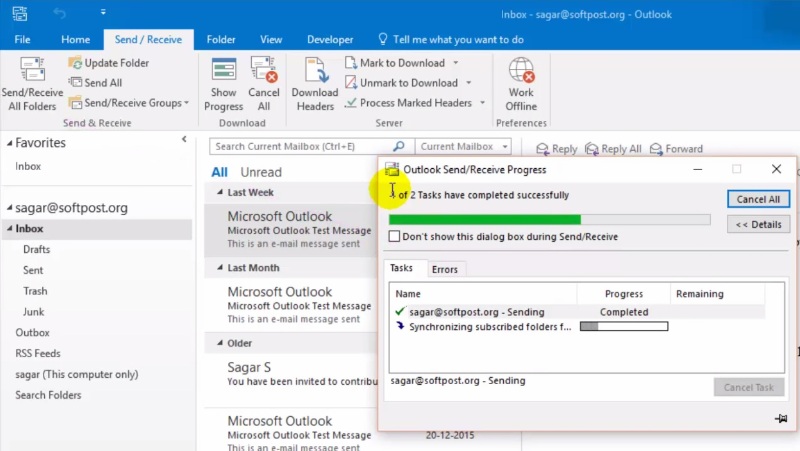Screen dimensions: 800x451
Task: Click the overall green progress bar
Action: 549,219
